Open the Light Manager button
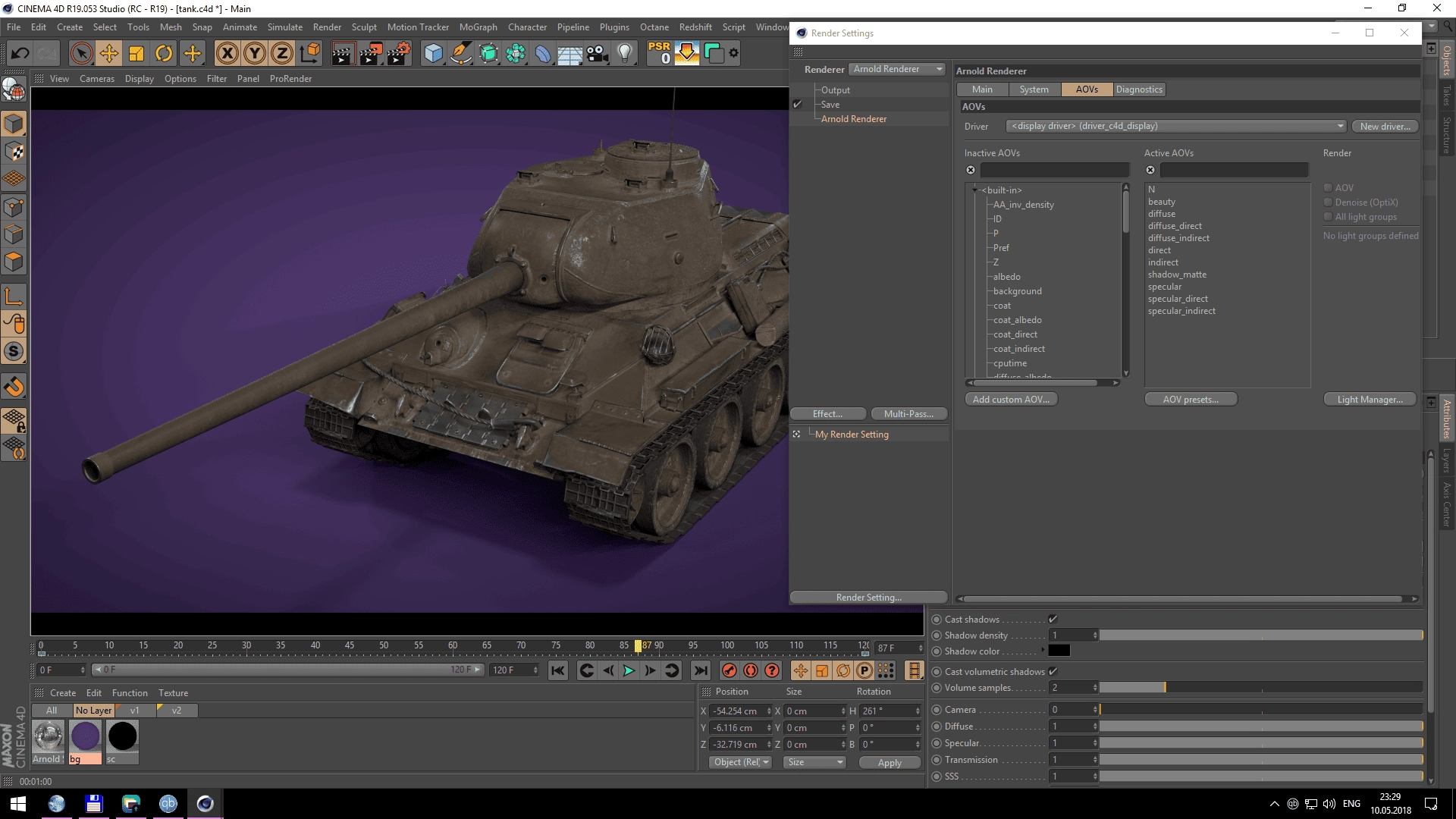 1370,400
